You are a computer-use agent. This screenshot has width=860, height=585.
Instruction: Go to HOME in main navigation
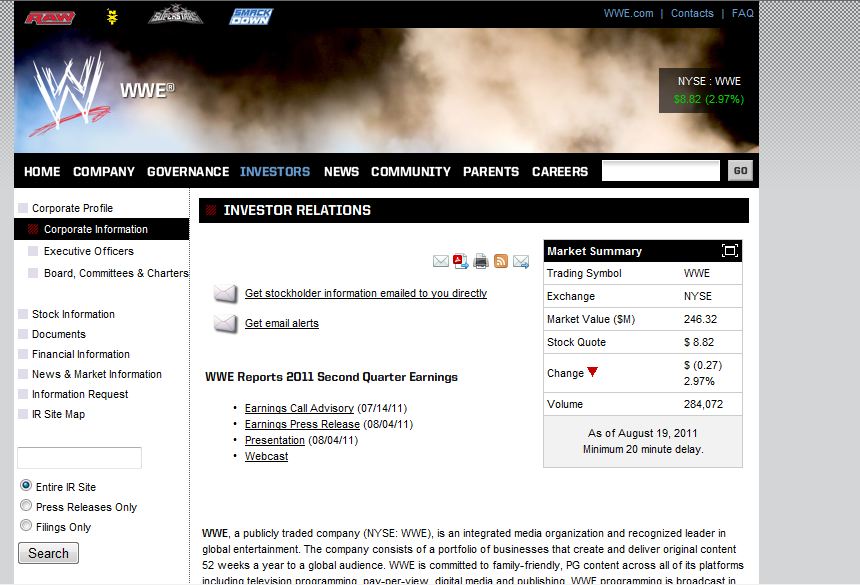tap(42, 172)
